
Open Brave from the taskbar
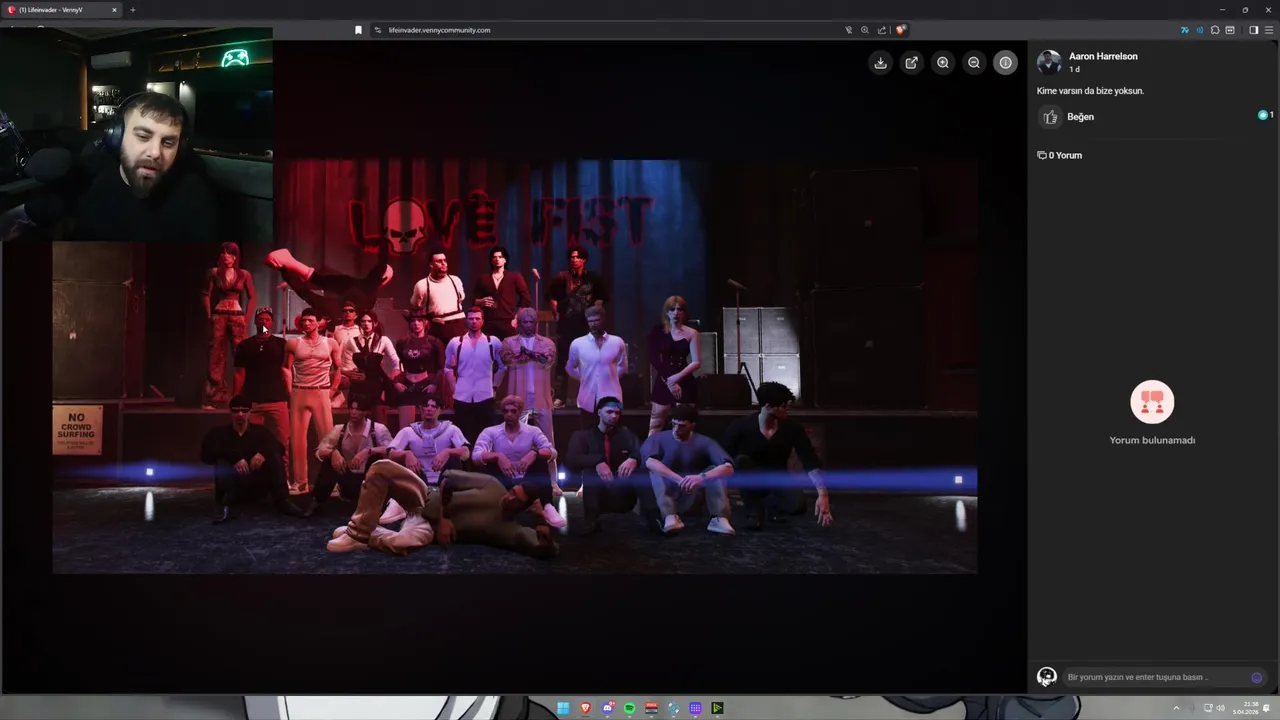click(585, 708)
